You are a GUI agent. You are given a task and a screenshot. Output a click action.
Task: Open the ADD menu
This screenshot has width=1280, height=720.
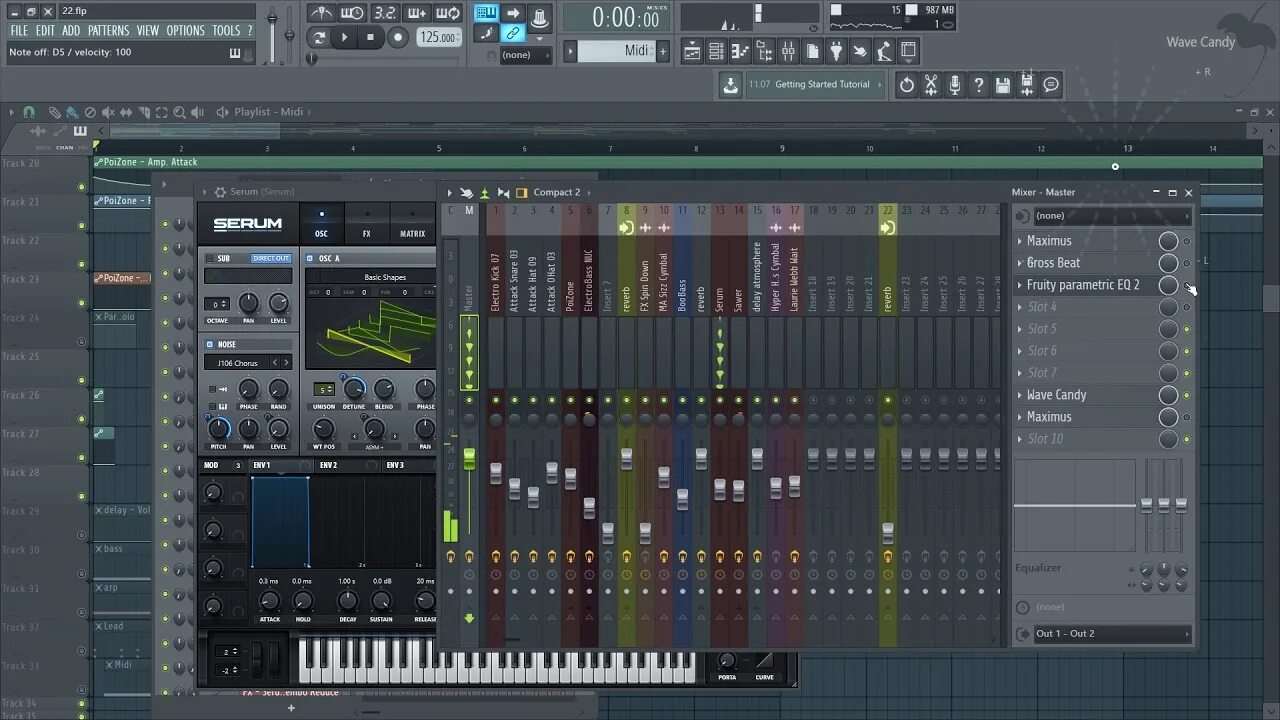click(71, 31)
